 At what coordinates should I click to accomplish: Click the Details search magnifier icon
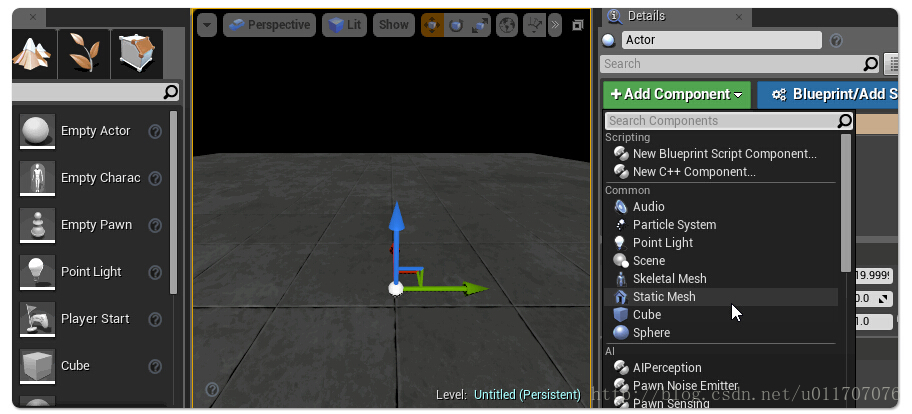coord(870,64)
